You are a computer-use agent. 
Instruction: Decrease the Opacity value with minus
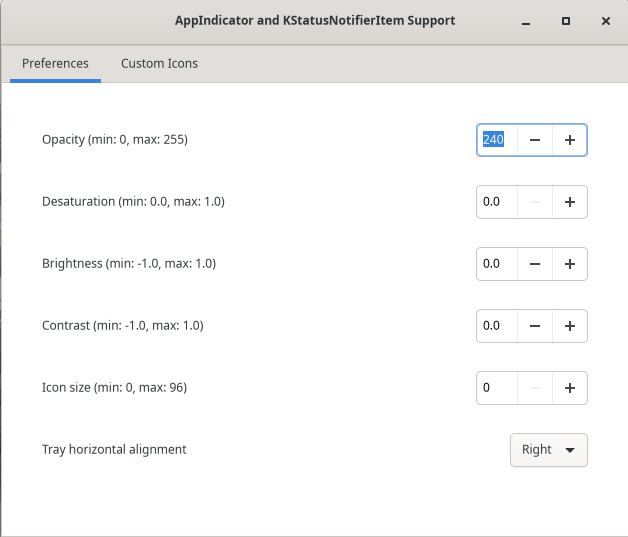click(535, 140)
